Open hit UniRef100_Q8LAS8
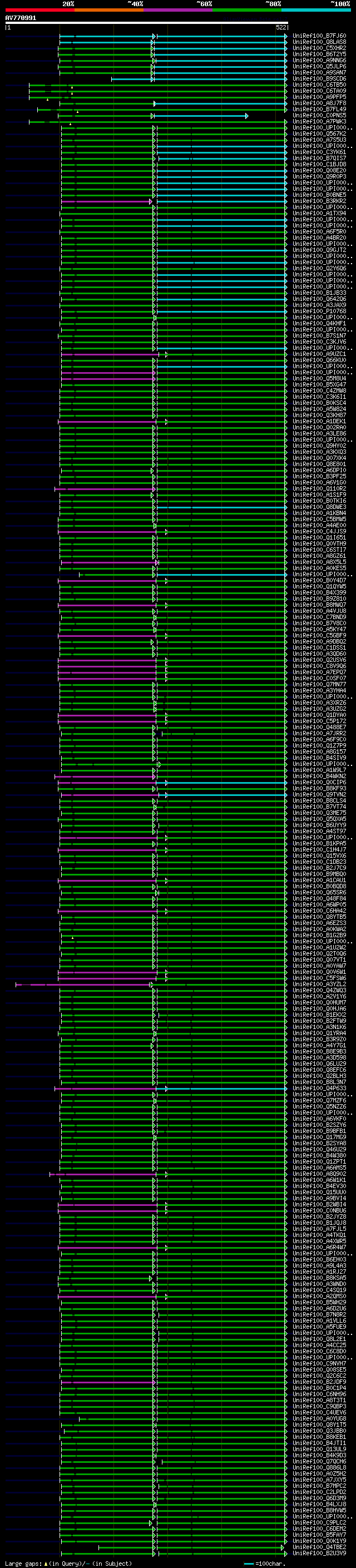356x1568 pixels. pyautogui.click(x=319, y=42)
